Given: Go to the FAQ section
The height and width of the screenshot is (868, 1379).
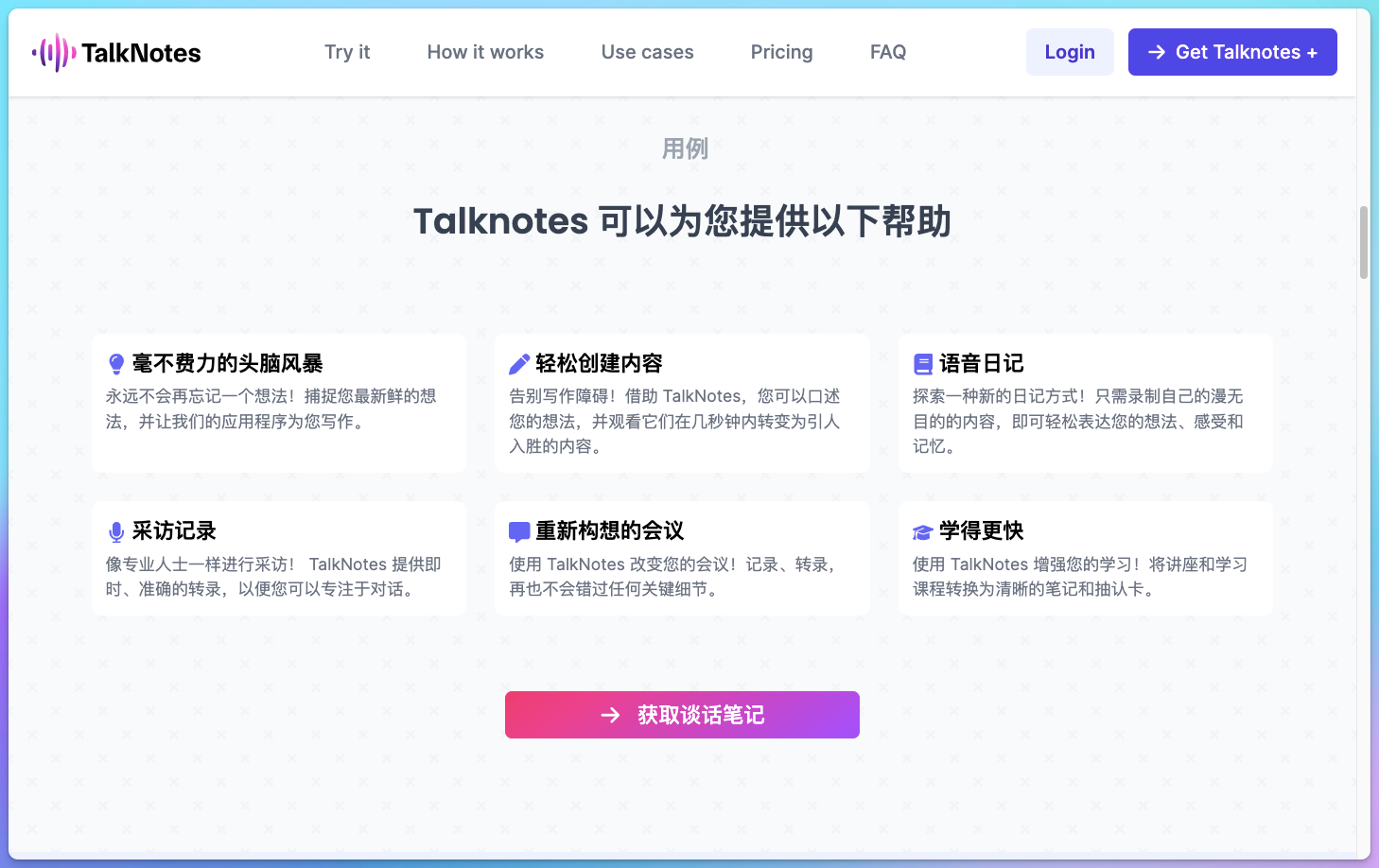Looking at the screenshot, I should point(887,52).
